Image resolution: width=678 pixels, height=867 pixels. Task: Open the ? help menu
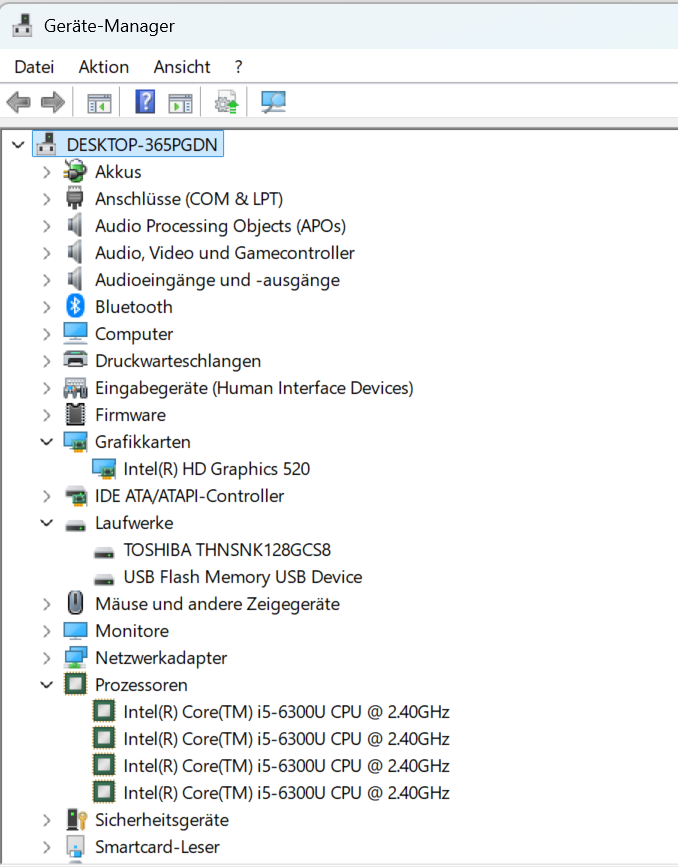point(238,67)
